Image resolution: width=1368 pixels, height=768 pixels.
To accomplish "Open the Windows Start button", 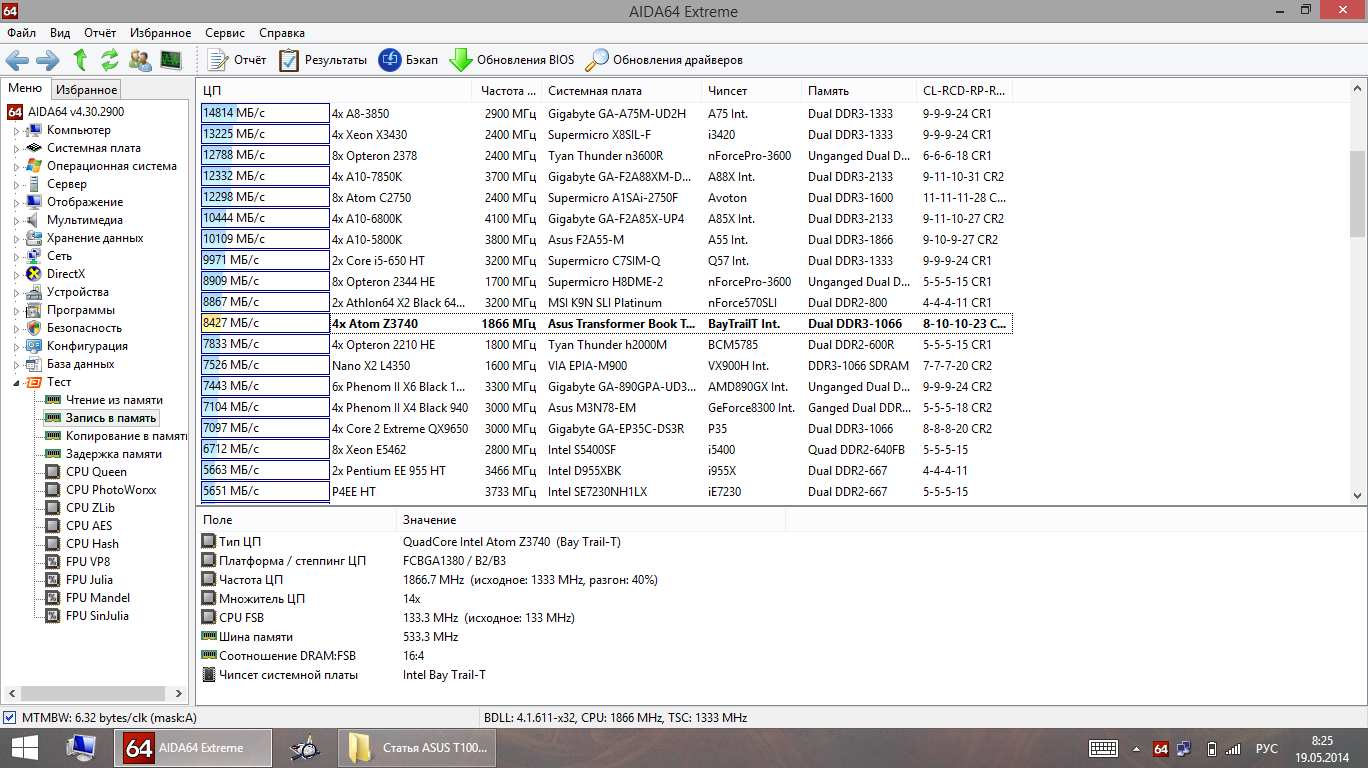I will (24, 748).
